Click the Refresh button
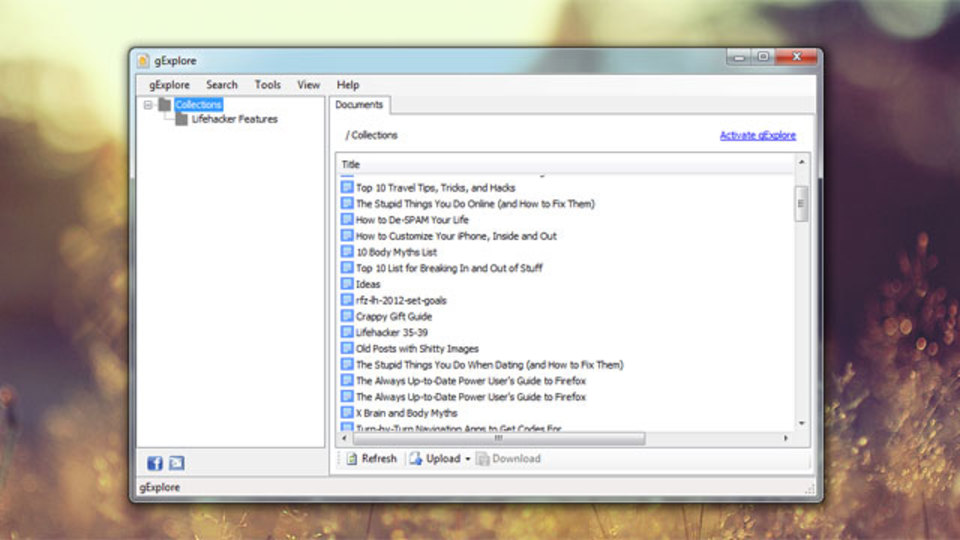Image resolution: width=960 pixels, height=540 pixels. [x=372, y=459]
